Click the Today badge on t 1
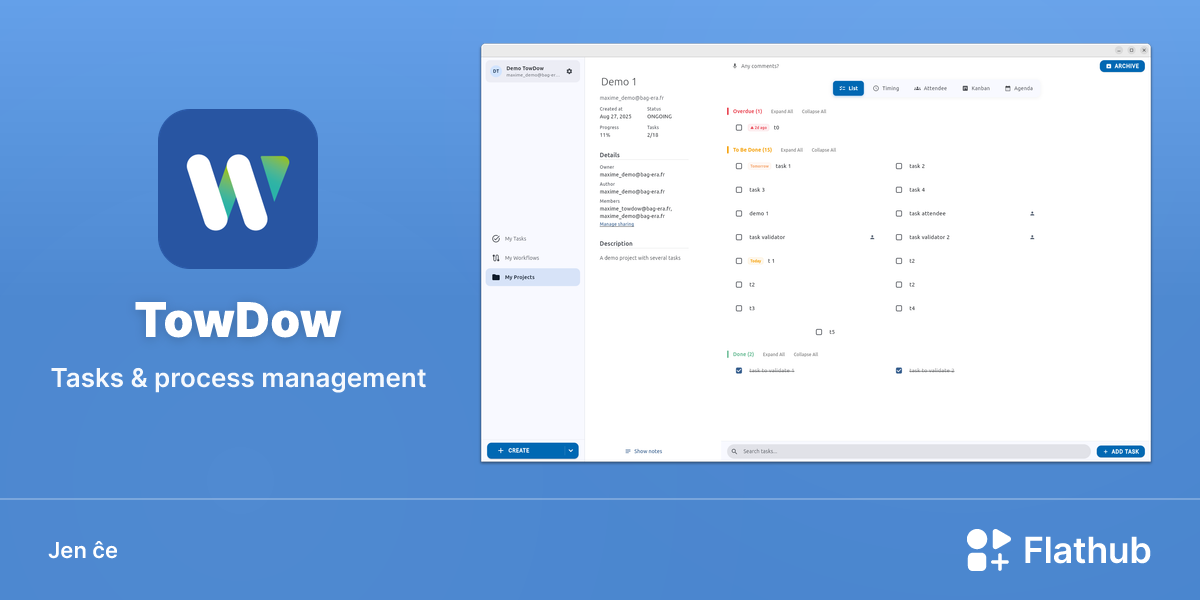 [x=755, y=261]
